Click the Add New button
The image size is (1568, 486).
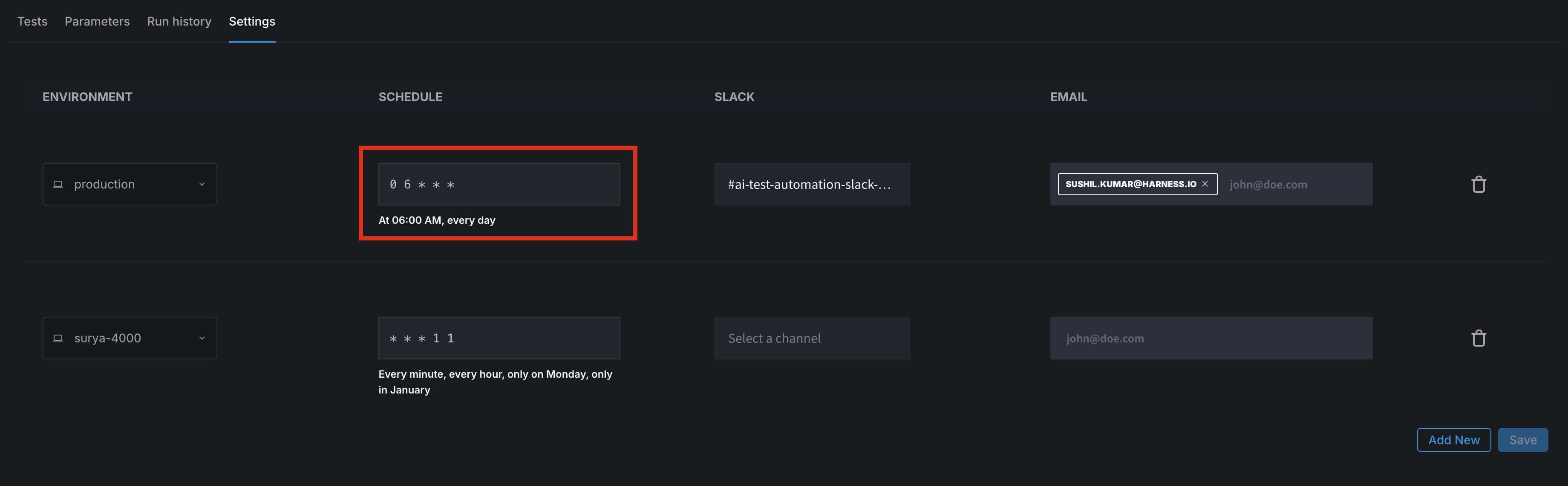pyautogui.click(x=1453, y=440)
